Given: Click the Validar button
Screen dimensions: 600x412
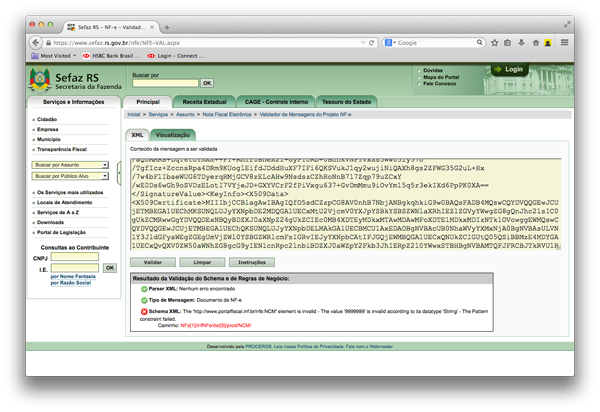Looking at the screenshot, I should click(153, 262).
